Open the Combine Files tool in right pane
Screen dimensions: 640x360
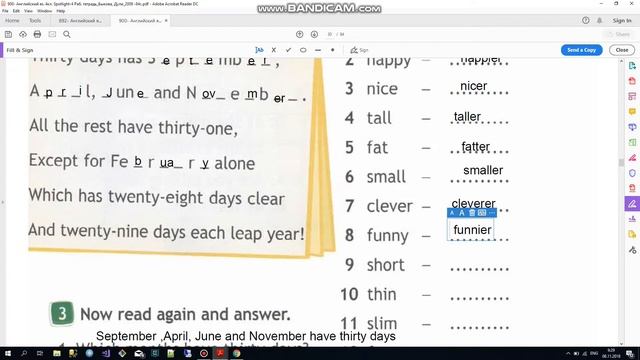(632, 127)
